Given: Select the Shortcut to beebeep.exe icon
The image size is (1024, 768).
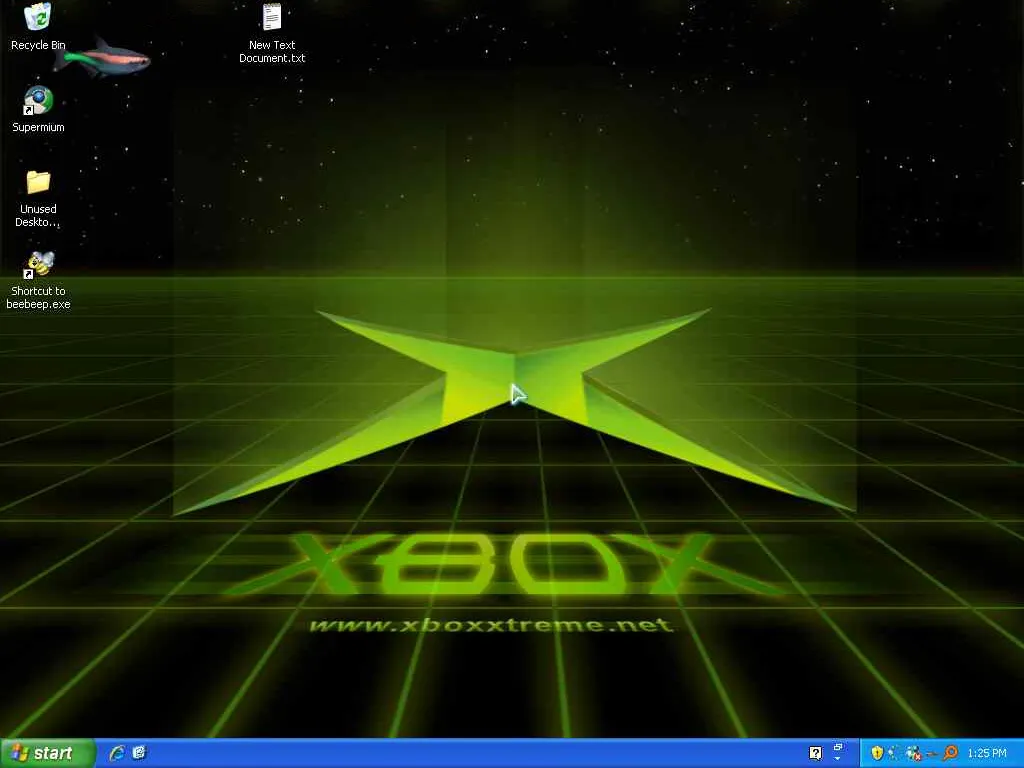Looking at the screenshot, I should [38, 280].
